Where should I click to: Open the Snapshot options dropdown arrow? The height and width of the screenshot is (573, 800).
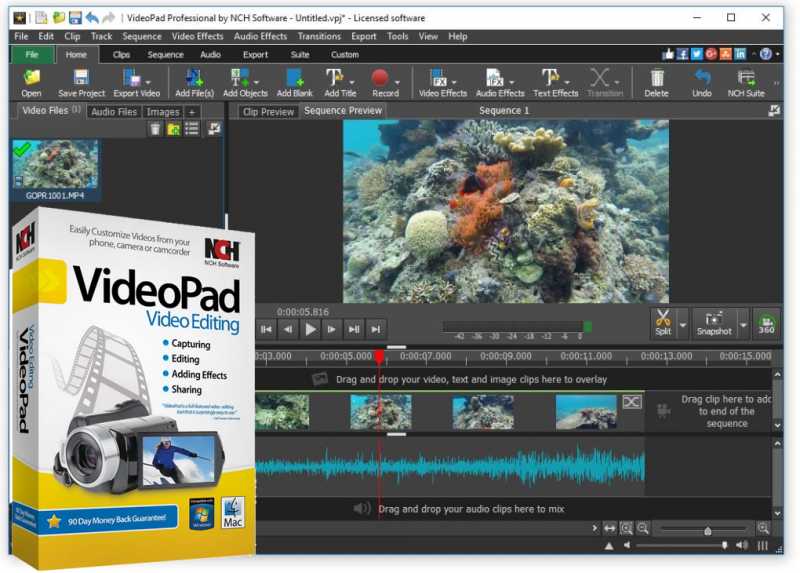click(x=743, y=325)
